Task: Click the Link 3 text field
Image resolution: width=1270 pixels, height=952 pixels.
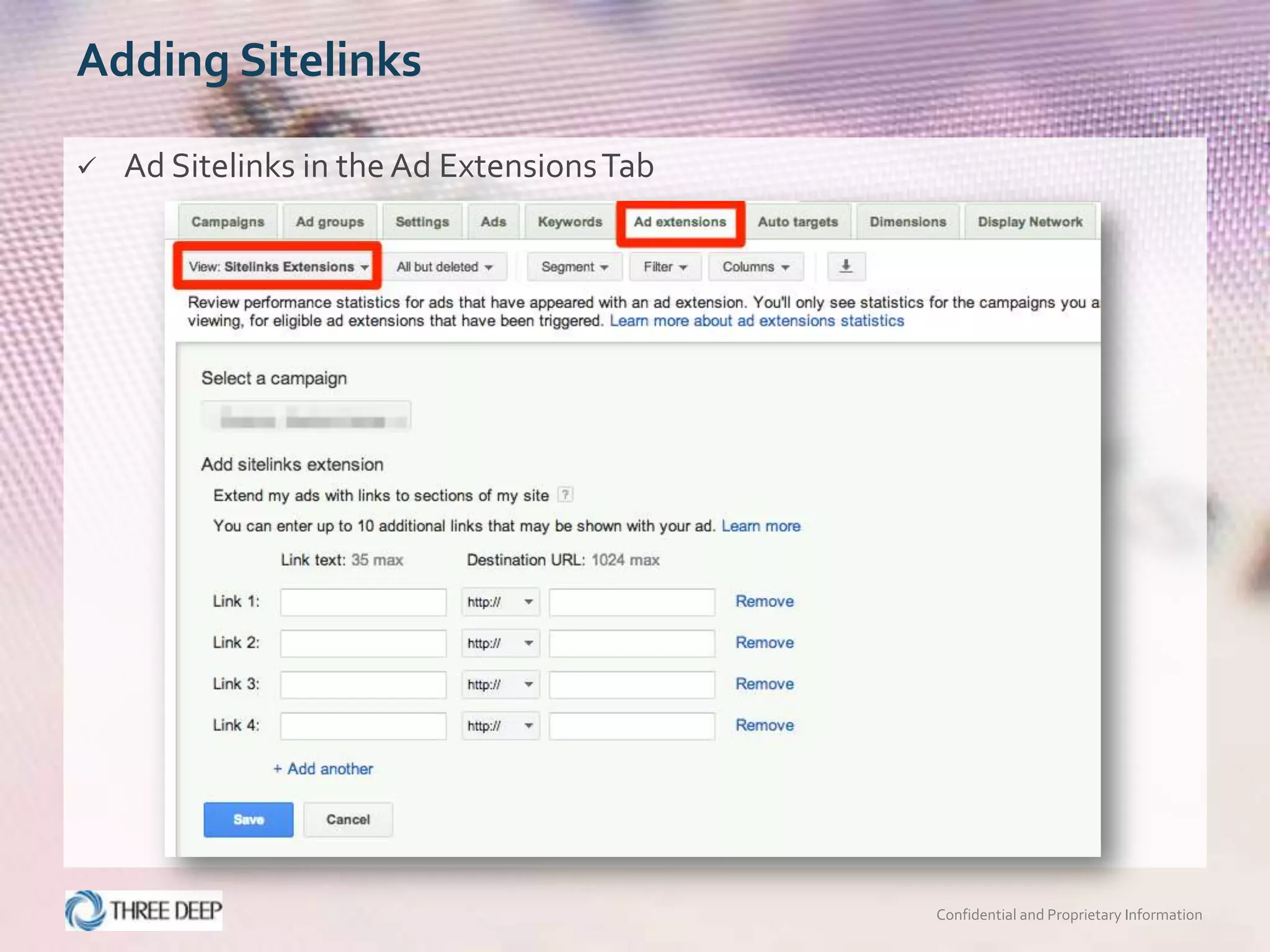Action: point(363,684)
